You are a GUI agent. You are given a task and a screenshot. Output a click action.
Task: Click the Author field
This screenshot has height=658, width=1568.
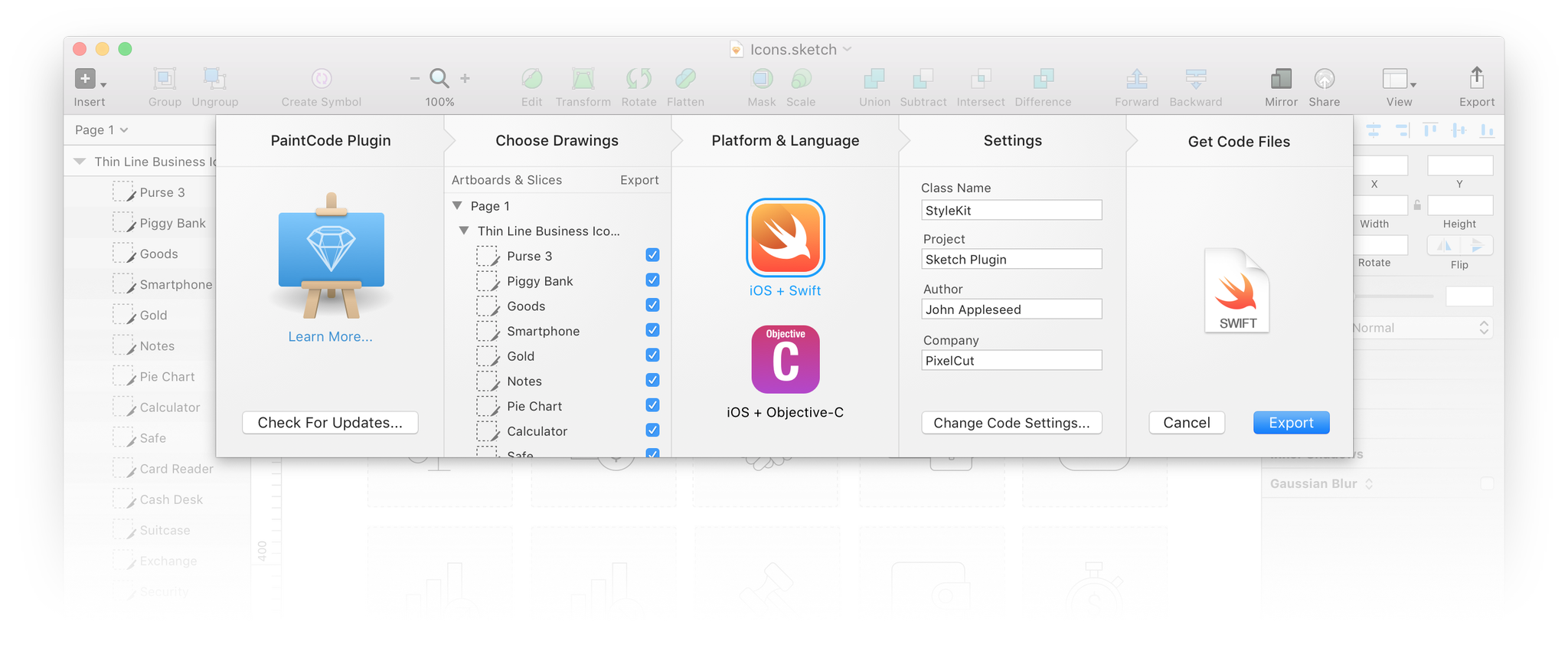click(1011, 309)
